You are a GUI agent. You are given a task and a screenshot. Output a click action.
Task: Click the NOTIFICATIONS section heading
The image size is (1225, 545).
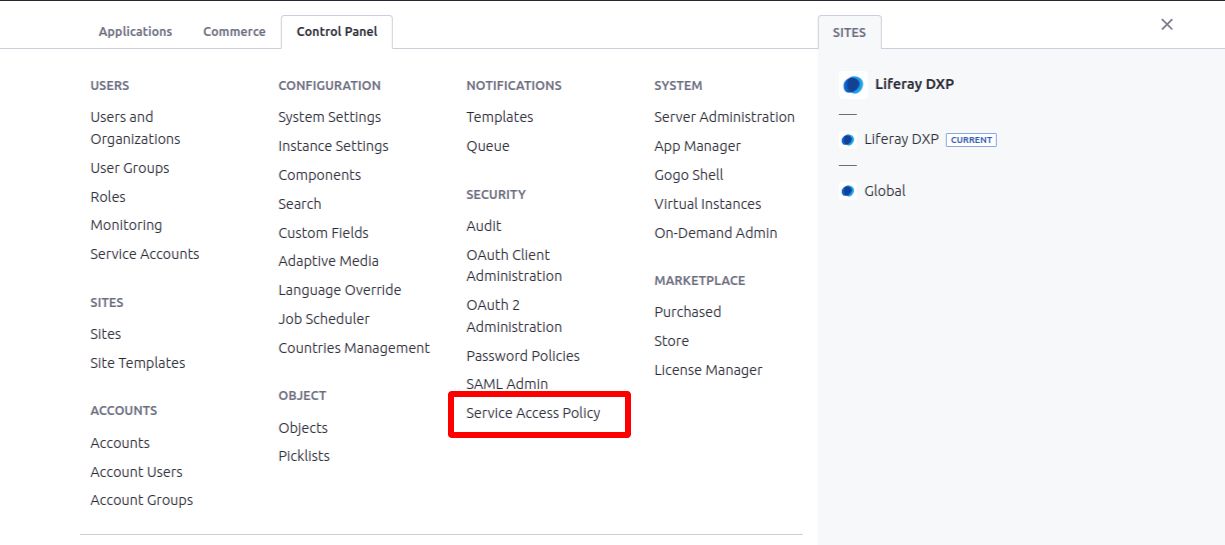click(x=514, y=86)
